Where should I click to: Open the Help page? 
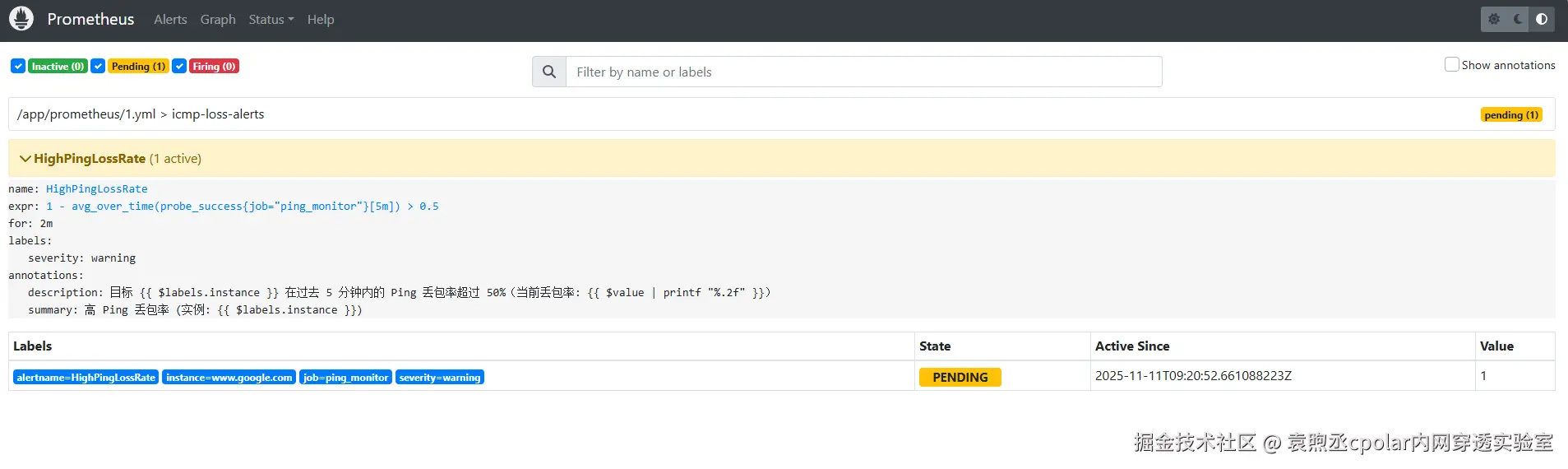(321, 19)
